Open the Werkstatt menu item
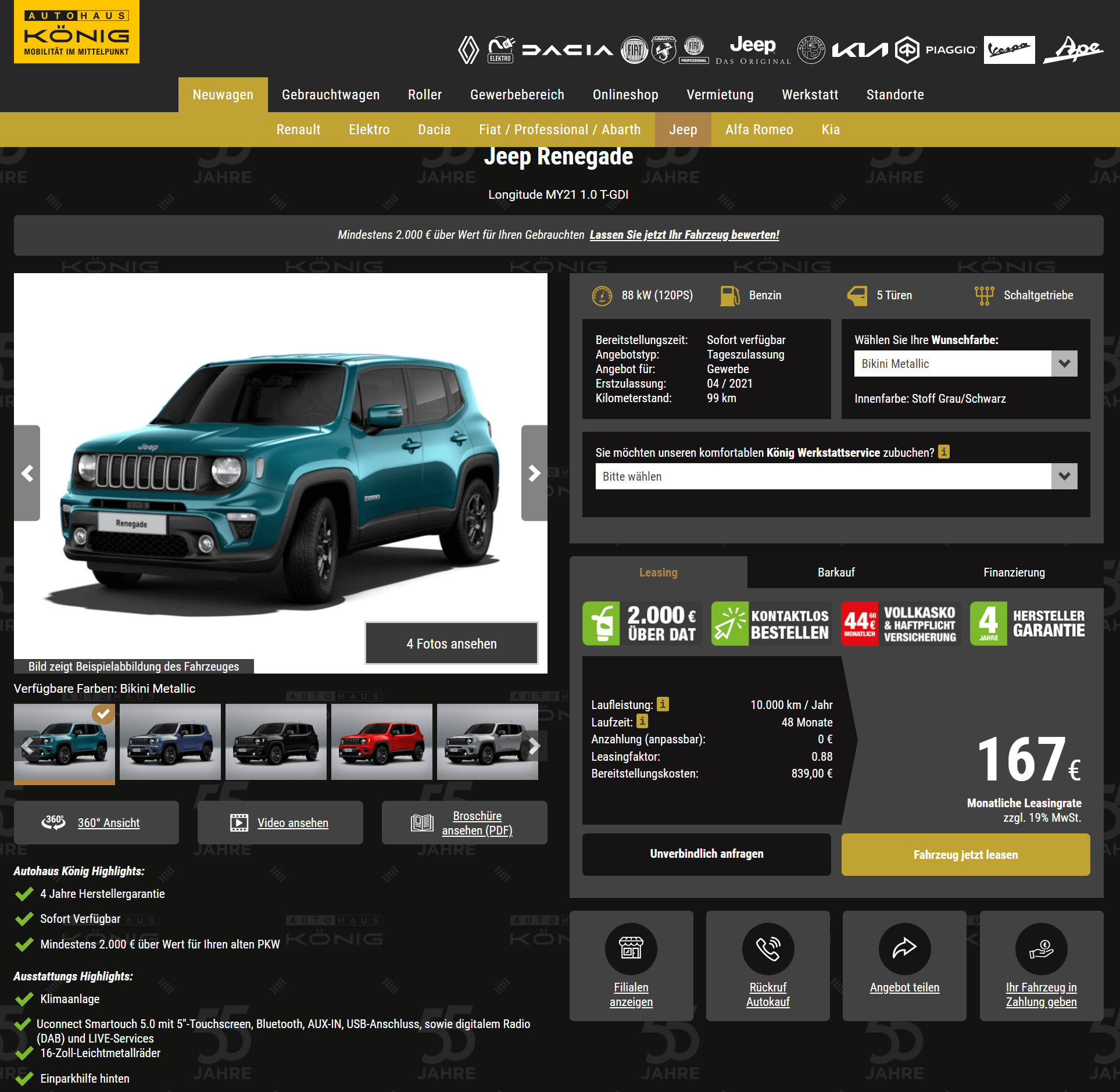 point(810,95)
